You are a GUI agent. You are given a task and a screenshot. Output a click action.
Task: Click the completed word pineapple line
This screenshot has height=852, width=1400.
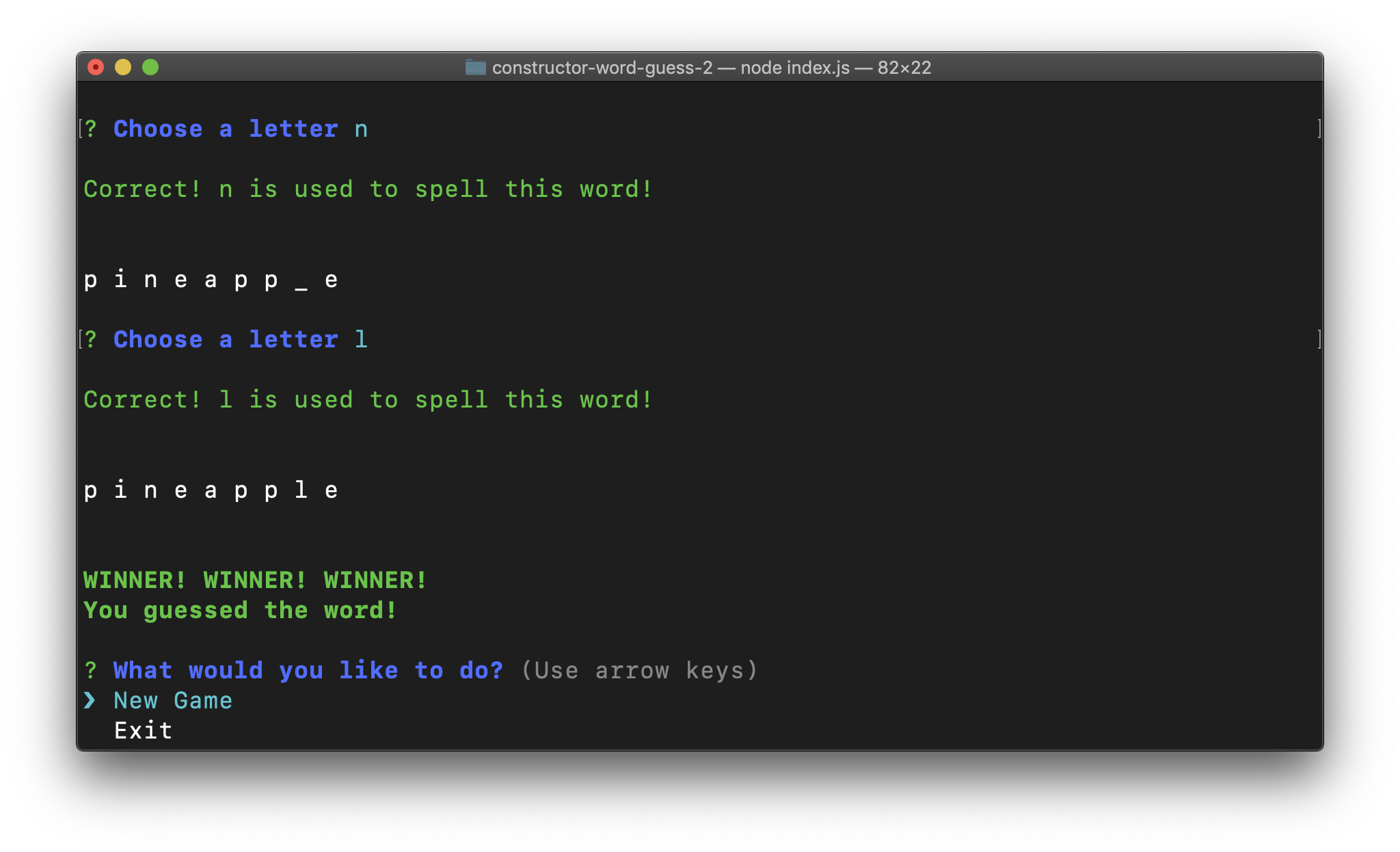pos(211,490)
